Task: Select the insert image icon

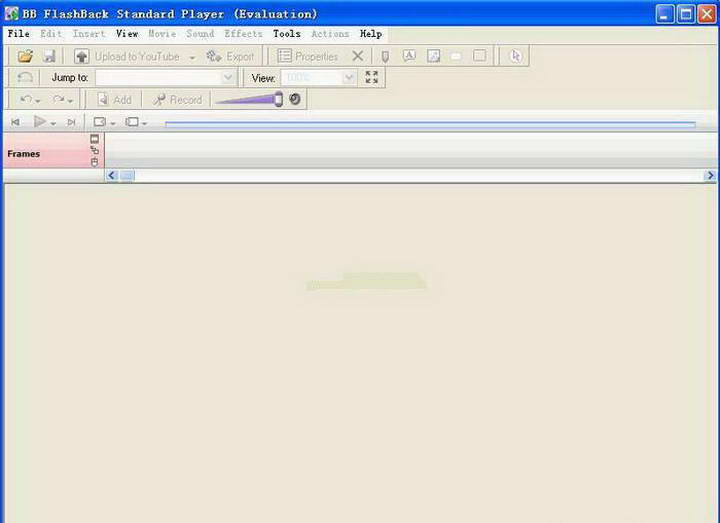Action: click(x=433, y=56)
